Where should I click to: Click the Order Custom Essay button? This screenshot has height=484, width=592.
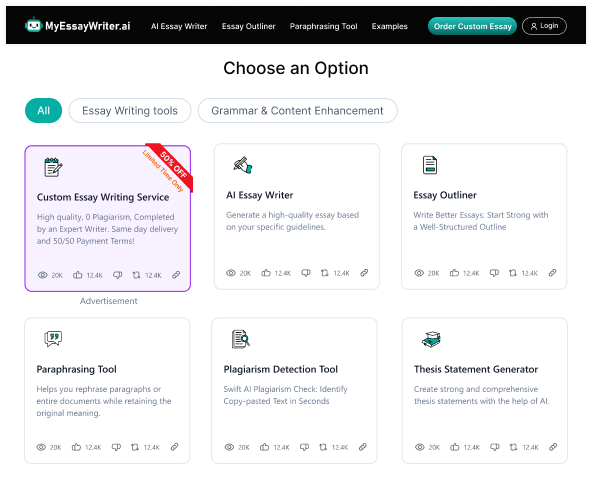point(472,26)
